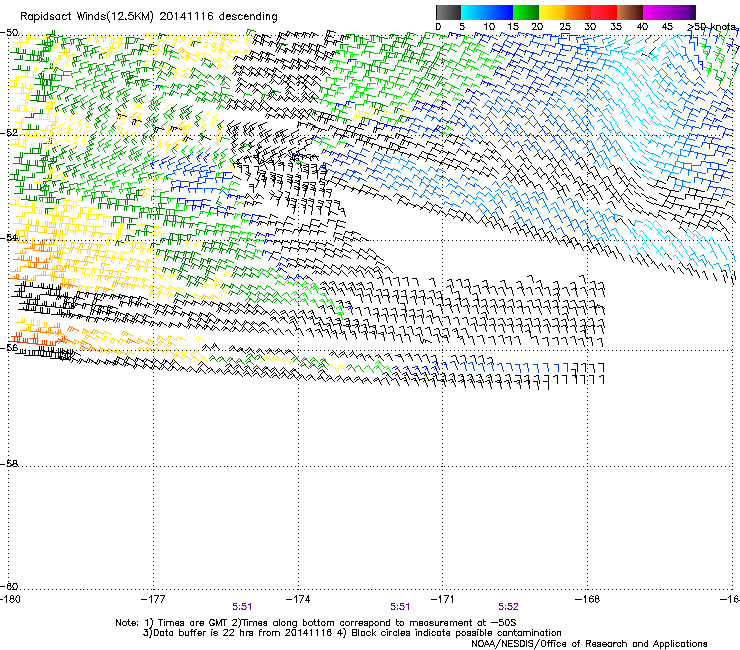The image size is (740, 650).
Task: Click the gray 0-5 knots legend swatch
Action: click(448, 12)
